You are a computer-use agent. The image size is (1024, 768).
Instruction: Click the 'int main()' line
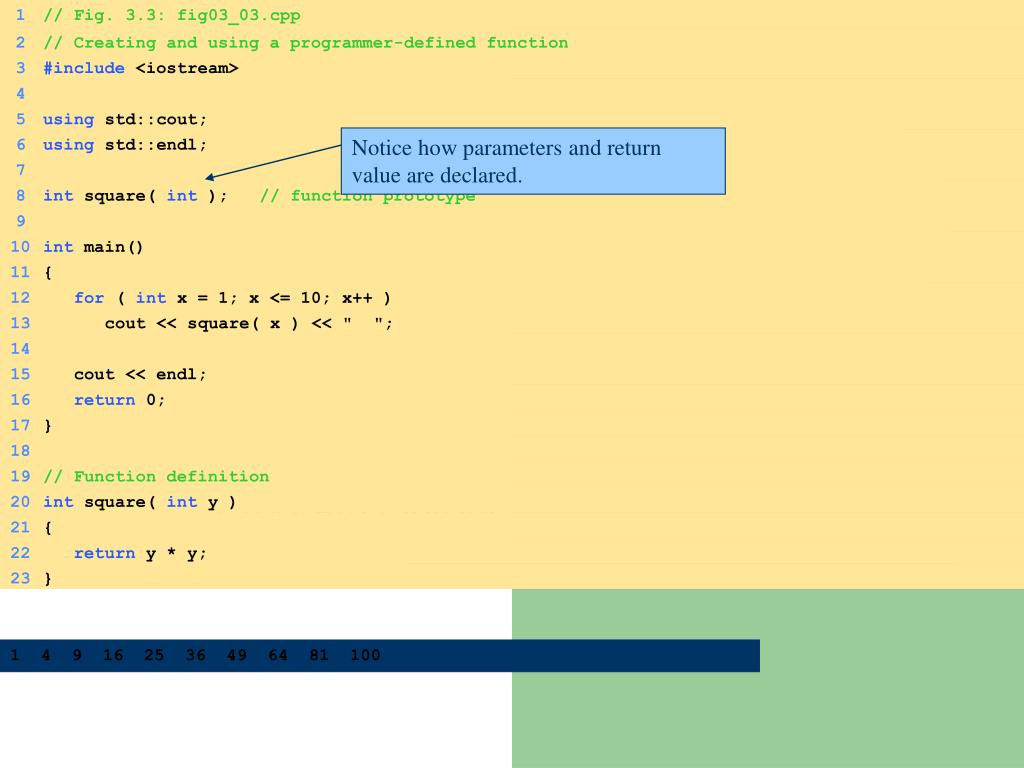pos(93,247)
